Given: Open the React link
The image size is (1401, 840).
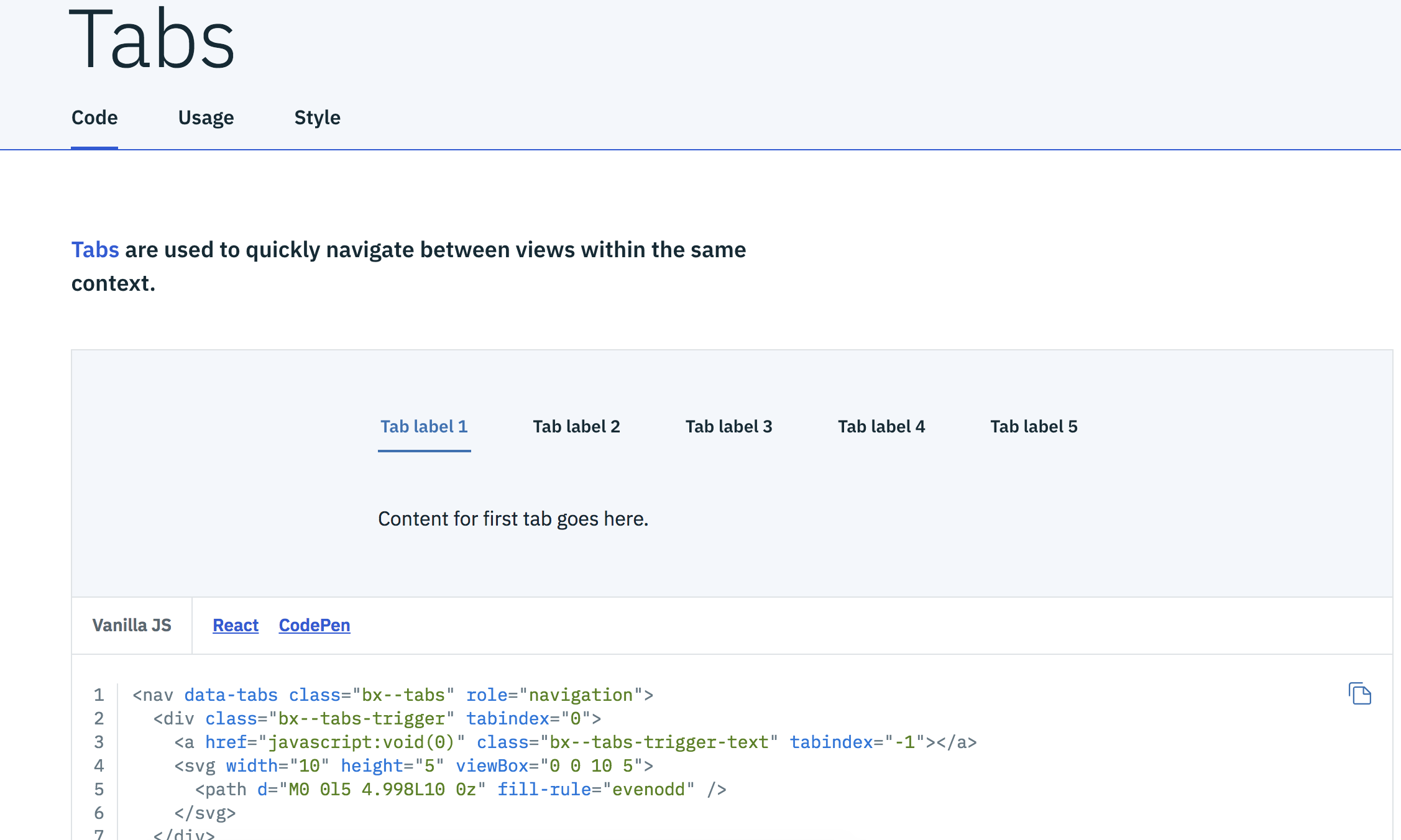Looking at the screenshot, I should click(235, 625).
